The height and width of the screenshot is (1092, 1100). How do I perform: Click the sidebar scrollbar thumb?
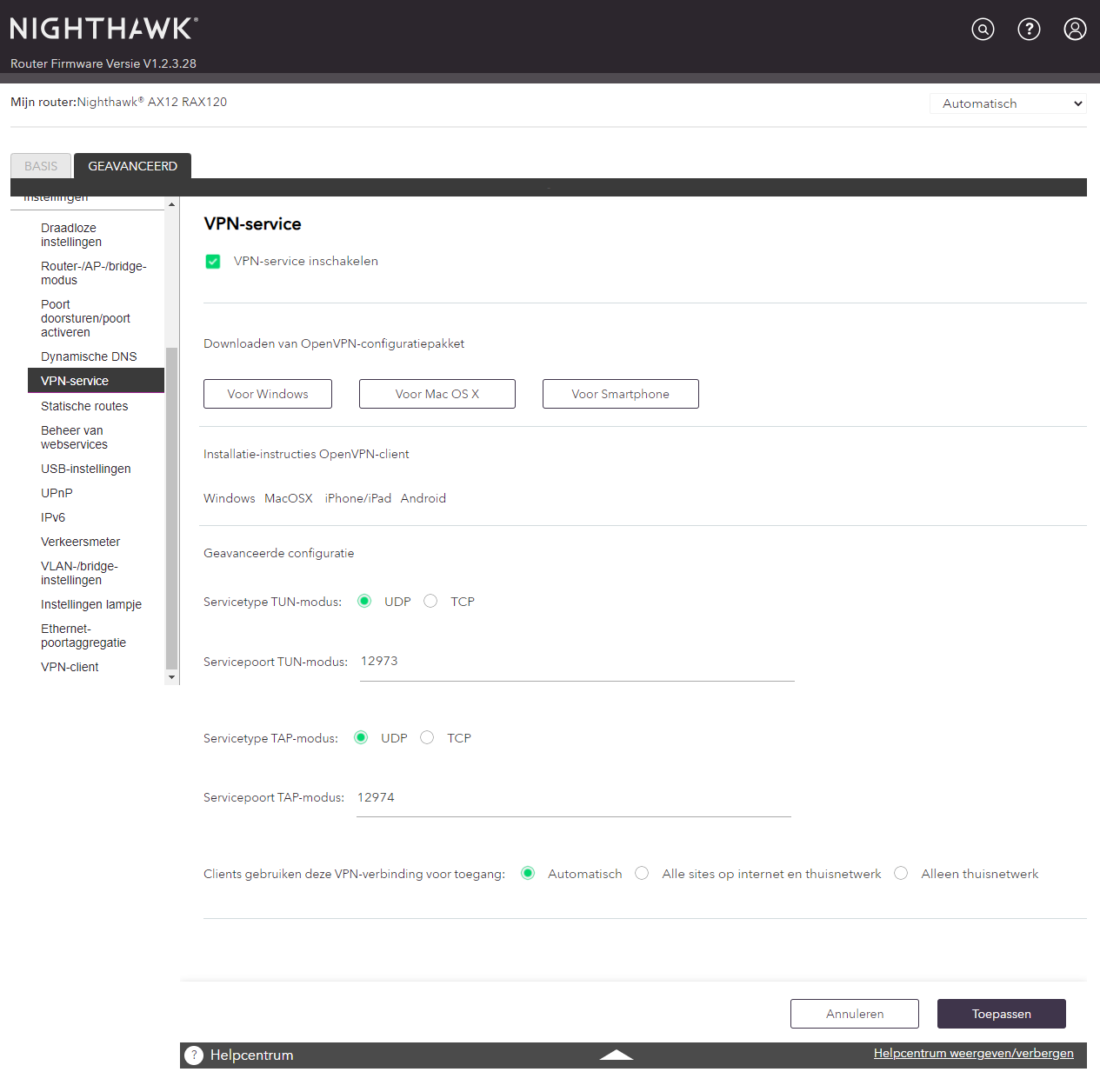171,509
